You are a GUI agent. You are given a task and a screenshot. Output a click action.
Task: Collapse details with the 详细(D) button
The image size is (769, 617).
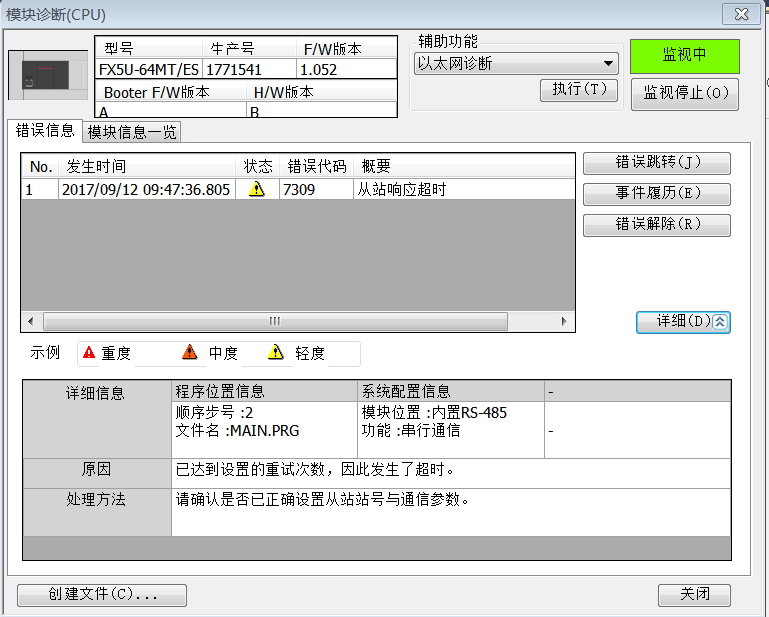coord(683,321)
